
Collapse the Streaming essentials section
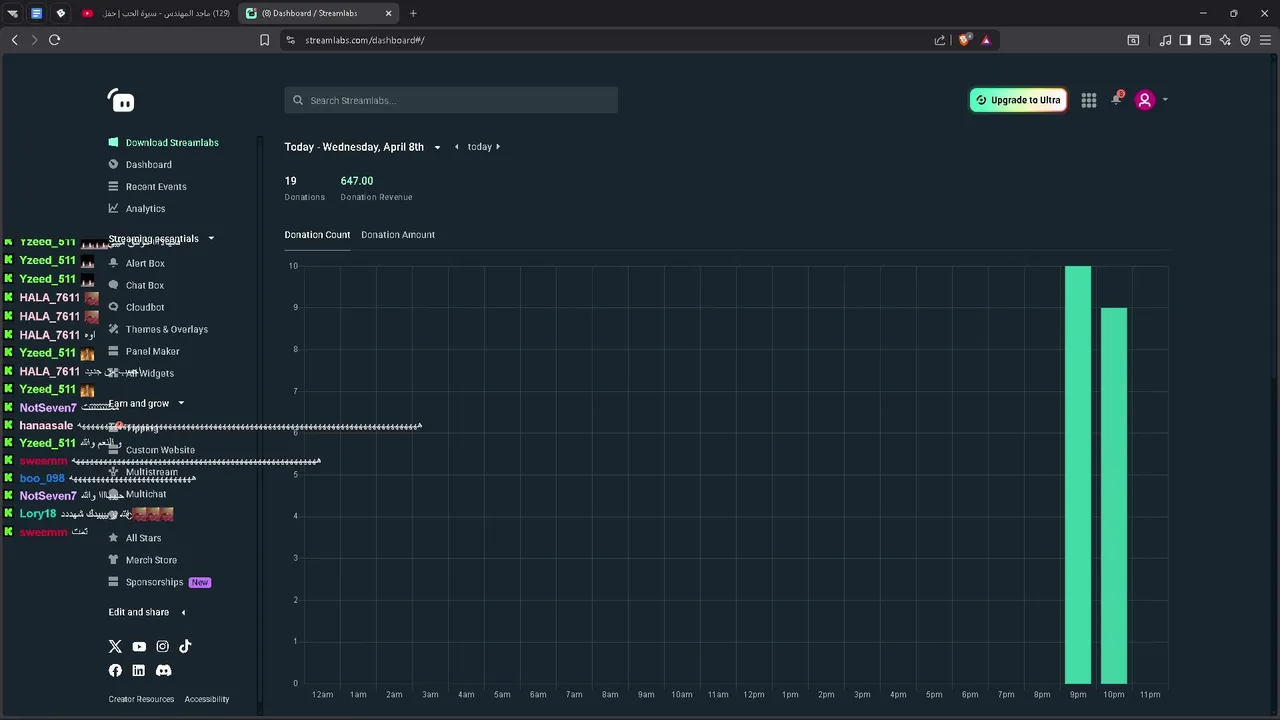(211, 239)
